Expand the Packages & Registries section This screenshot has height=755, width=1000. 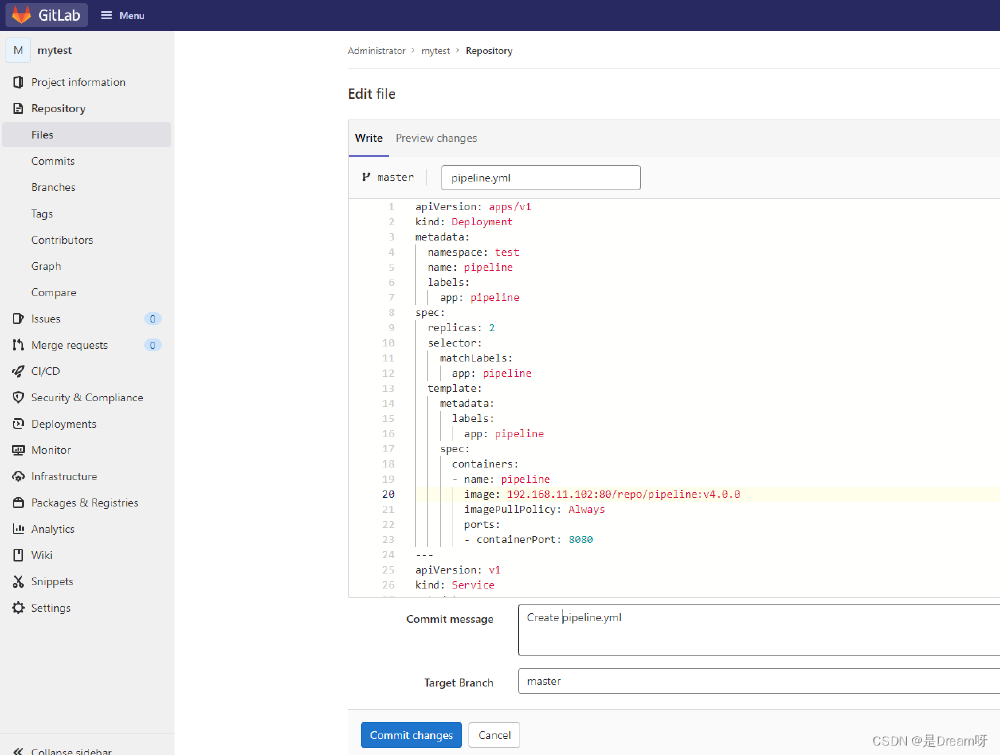[x=86, y=502]
